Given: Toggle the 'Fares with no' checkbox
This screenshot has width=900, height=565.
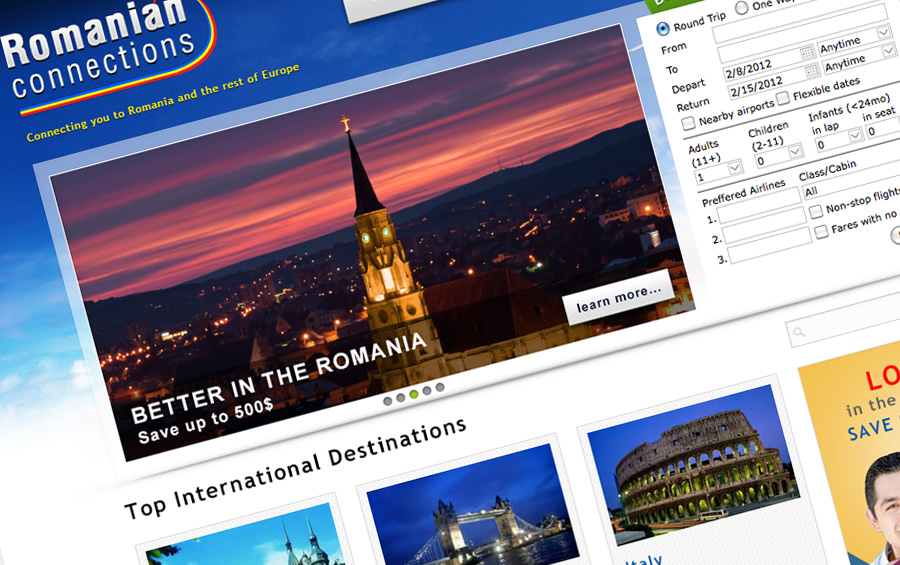Looking at the screenshot, I should 821,231.
